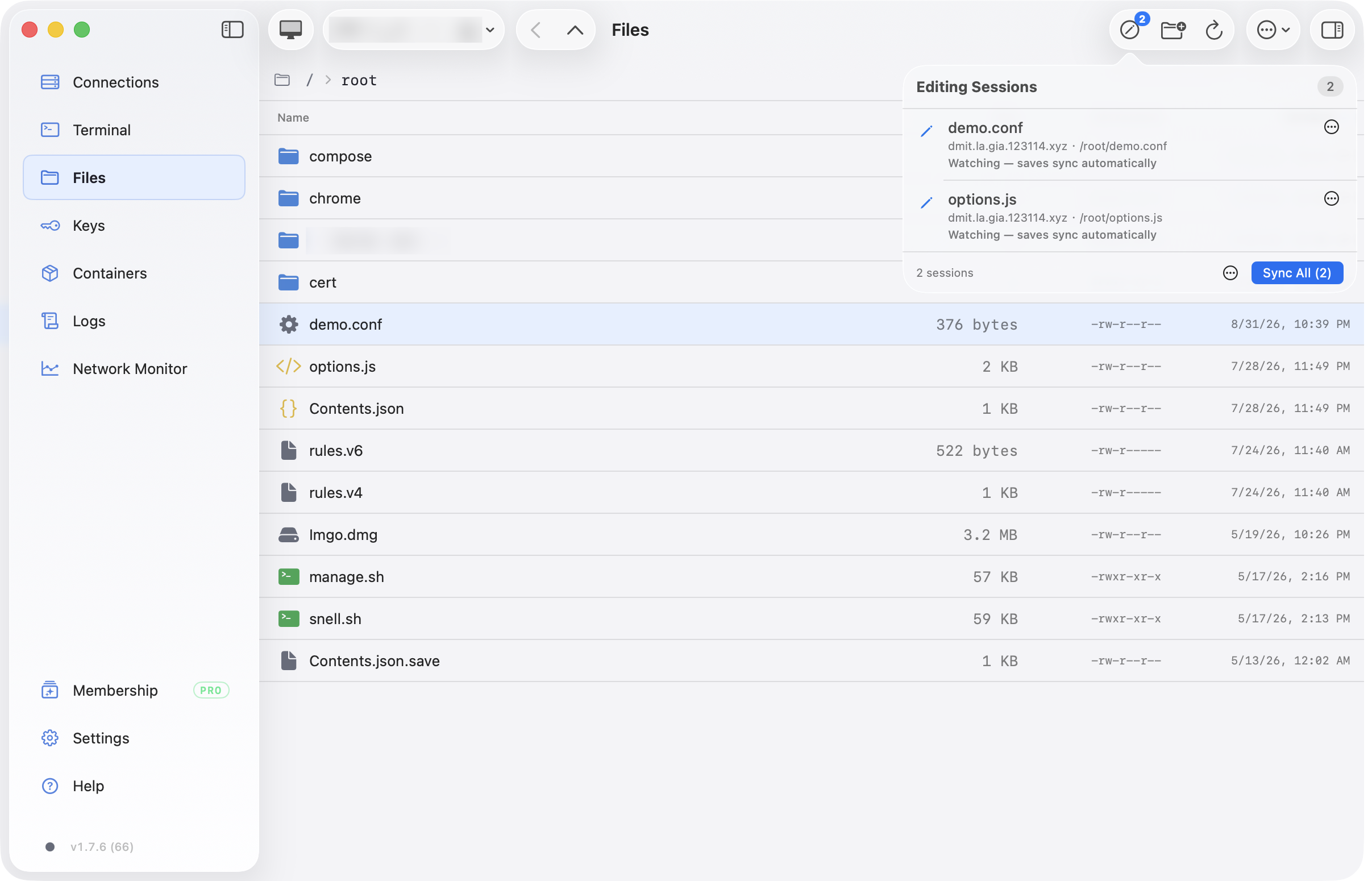Select the Files sidebar item
Screen dimensions: 1372x881
coord(134,177)
